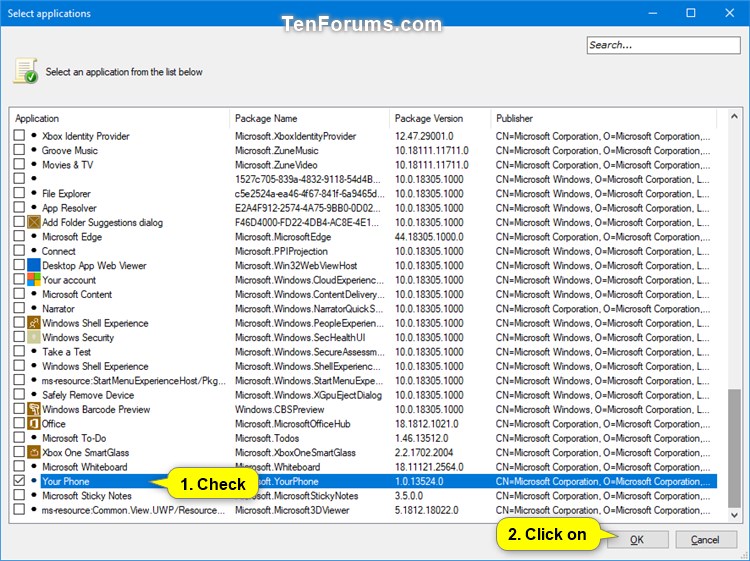750x561 pixels.
Task: Click the Windows Security shield icon
Action: pyautogui.click(x=34, y=337)
